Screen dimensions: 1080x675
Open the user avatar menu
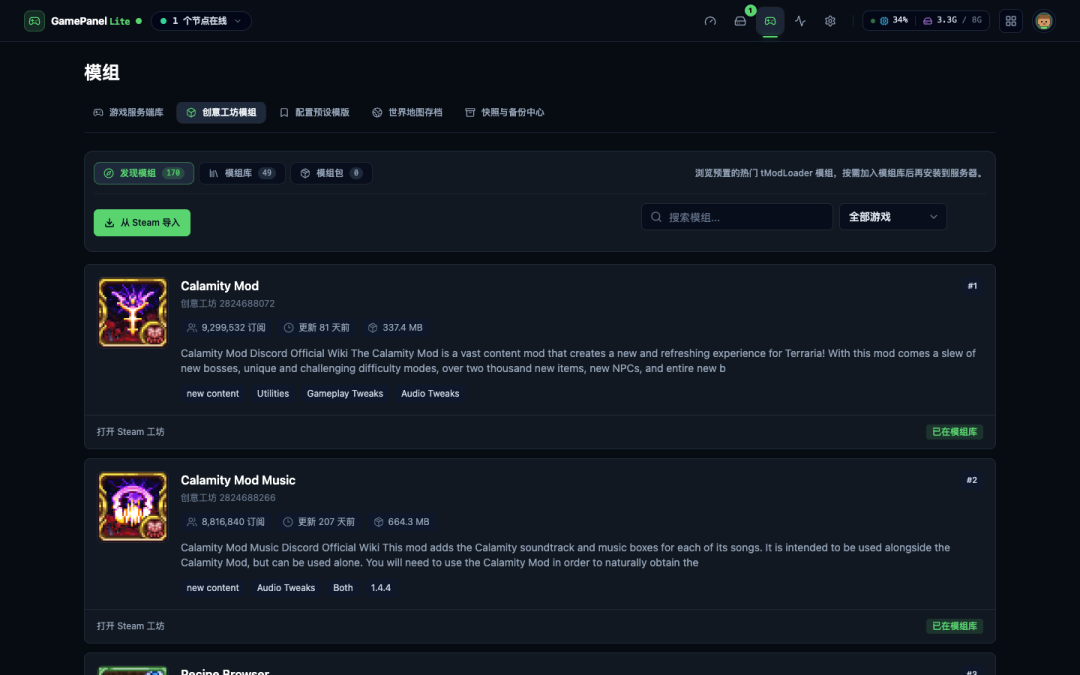(x=1043, y=21)
